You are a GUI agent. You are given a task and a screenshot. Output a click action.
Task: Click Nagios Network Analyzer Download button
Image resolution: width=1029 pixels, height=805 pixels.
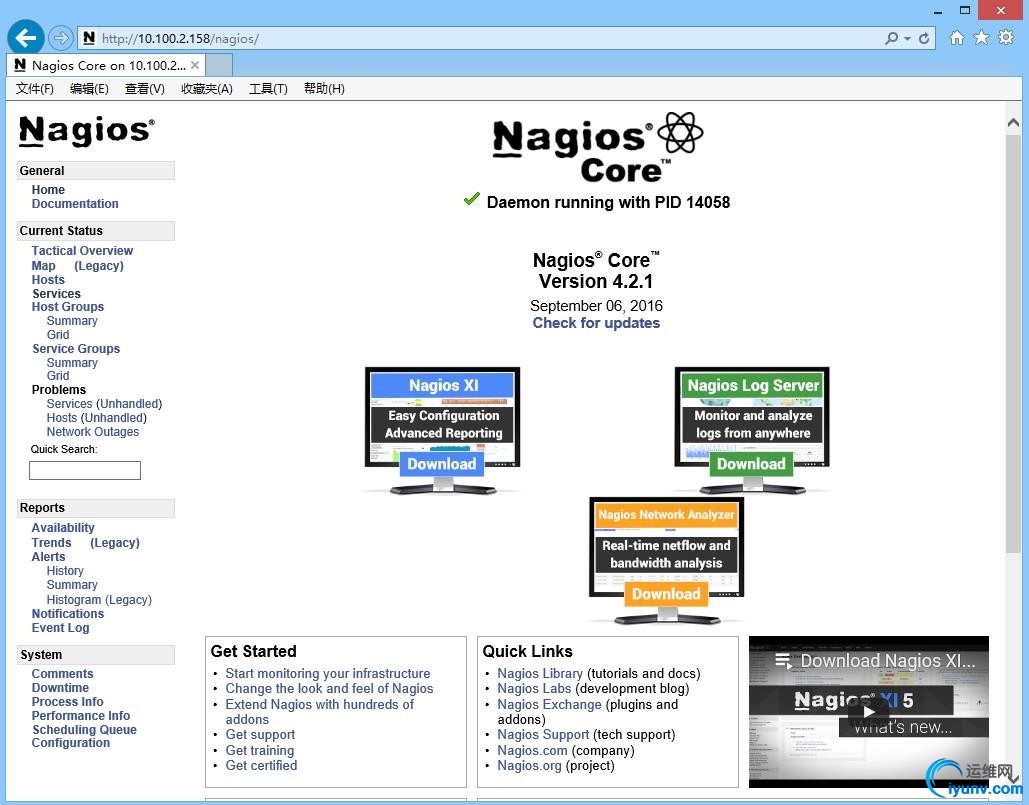666,594
